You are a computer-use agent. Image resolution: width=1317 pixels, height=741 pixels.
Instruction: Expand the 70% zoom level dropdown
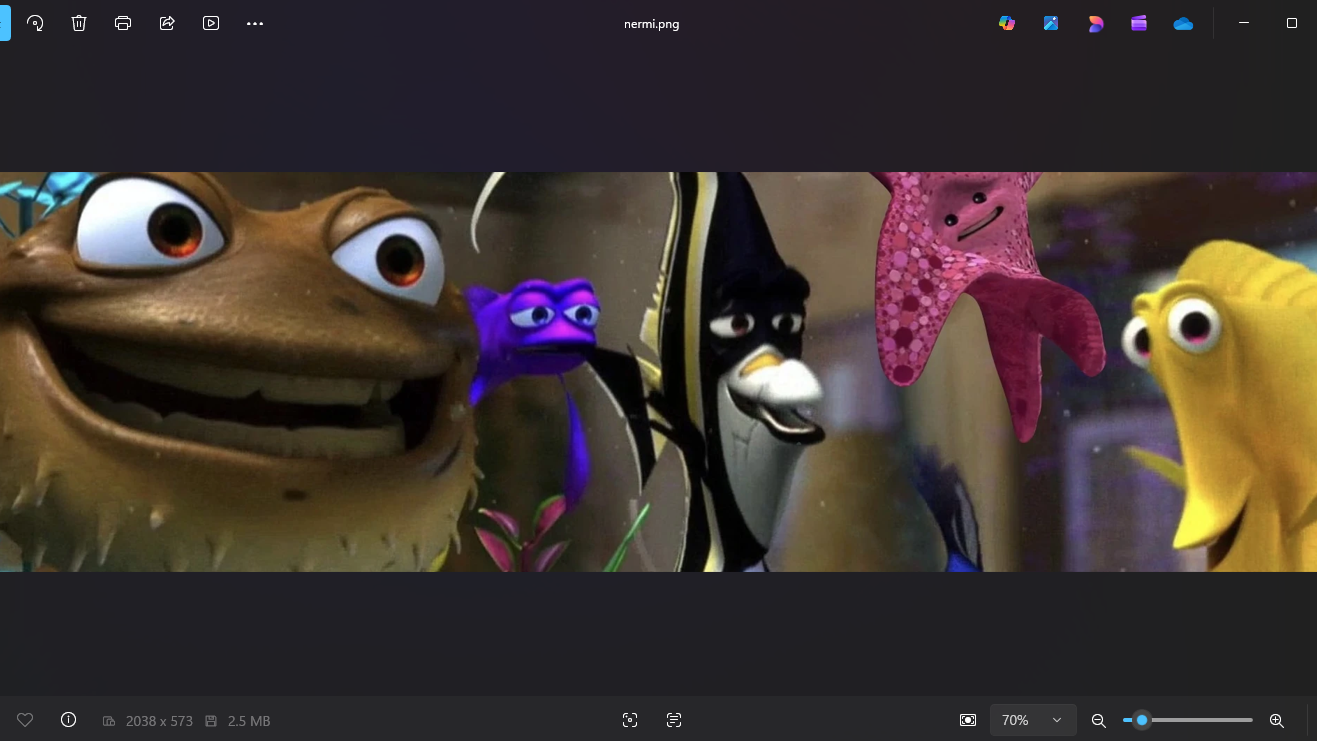[1033, 720]
